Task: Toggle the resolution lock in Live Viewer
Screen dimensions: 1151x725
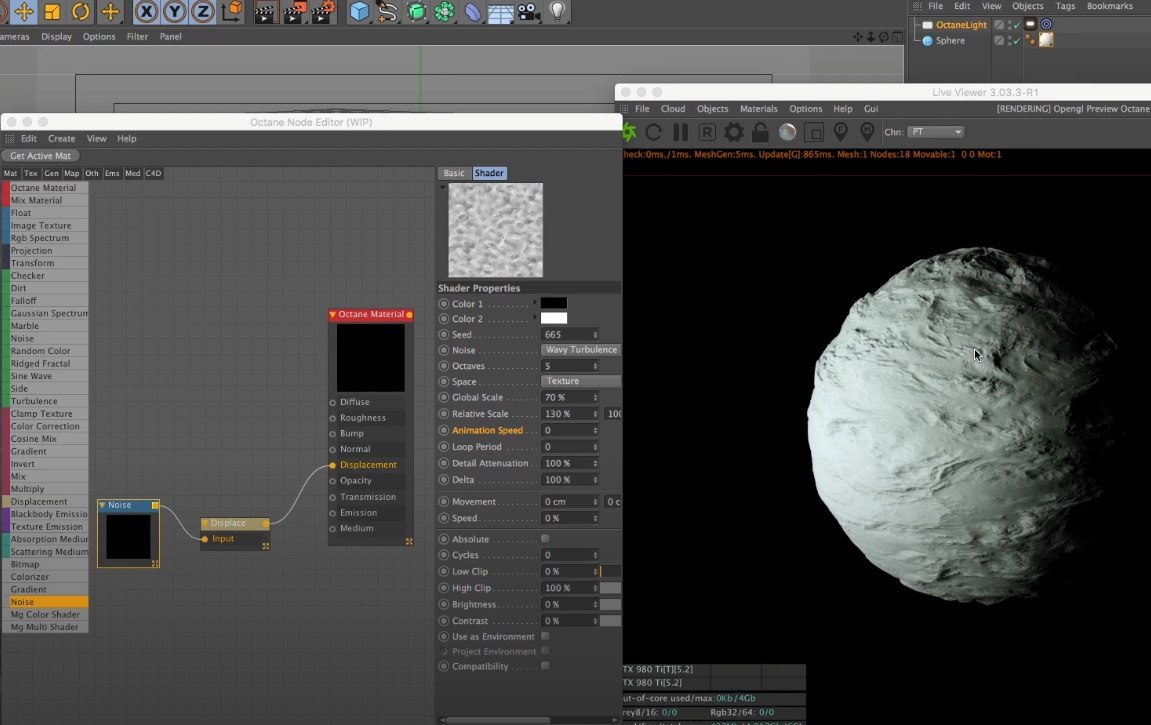Action: (760, 132)
